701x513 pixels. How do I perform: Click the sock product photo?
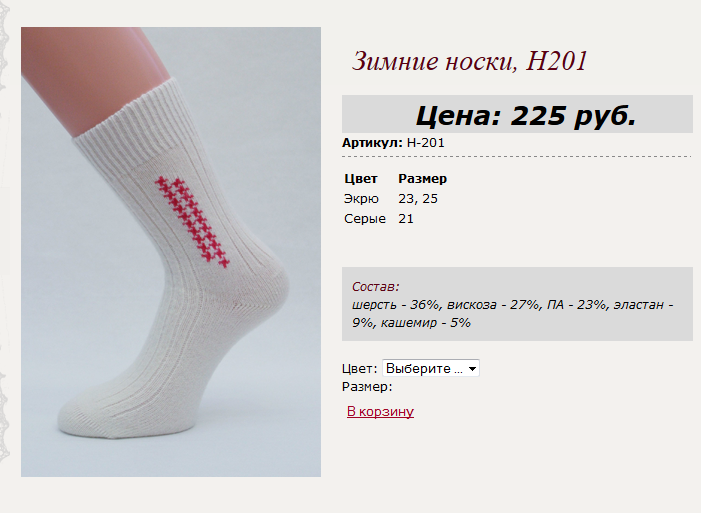[x=171, y=252]
